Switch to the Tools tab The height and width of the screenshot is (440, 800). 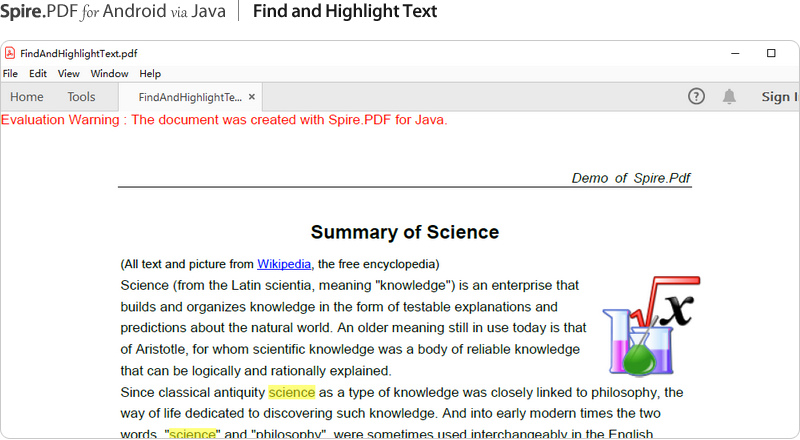click(81, 97)
